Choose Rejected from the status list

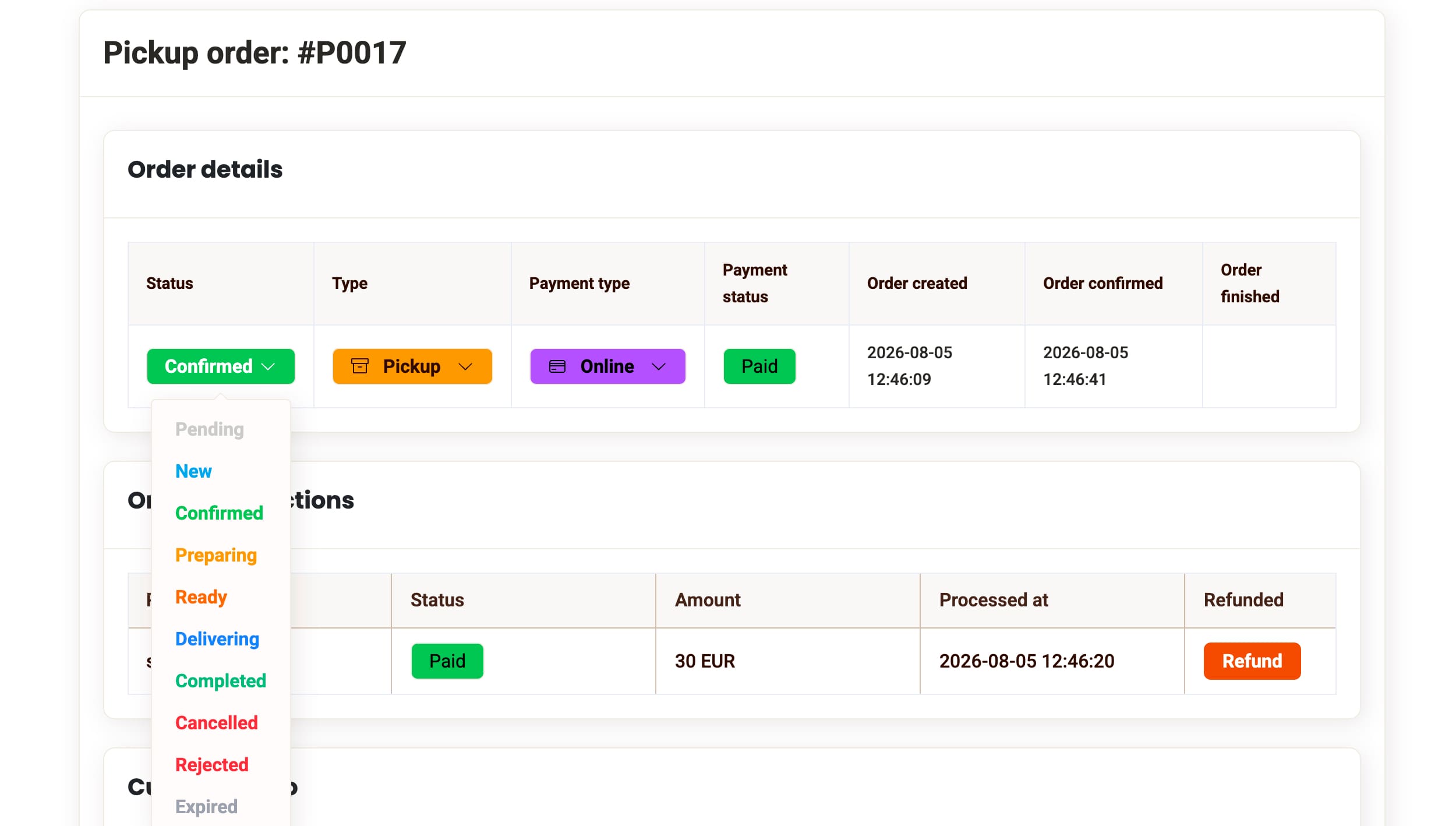click(x=212, y=765)
